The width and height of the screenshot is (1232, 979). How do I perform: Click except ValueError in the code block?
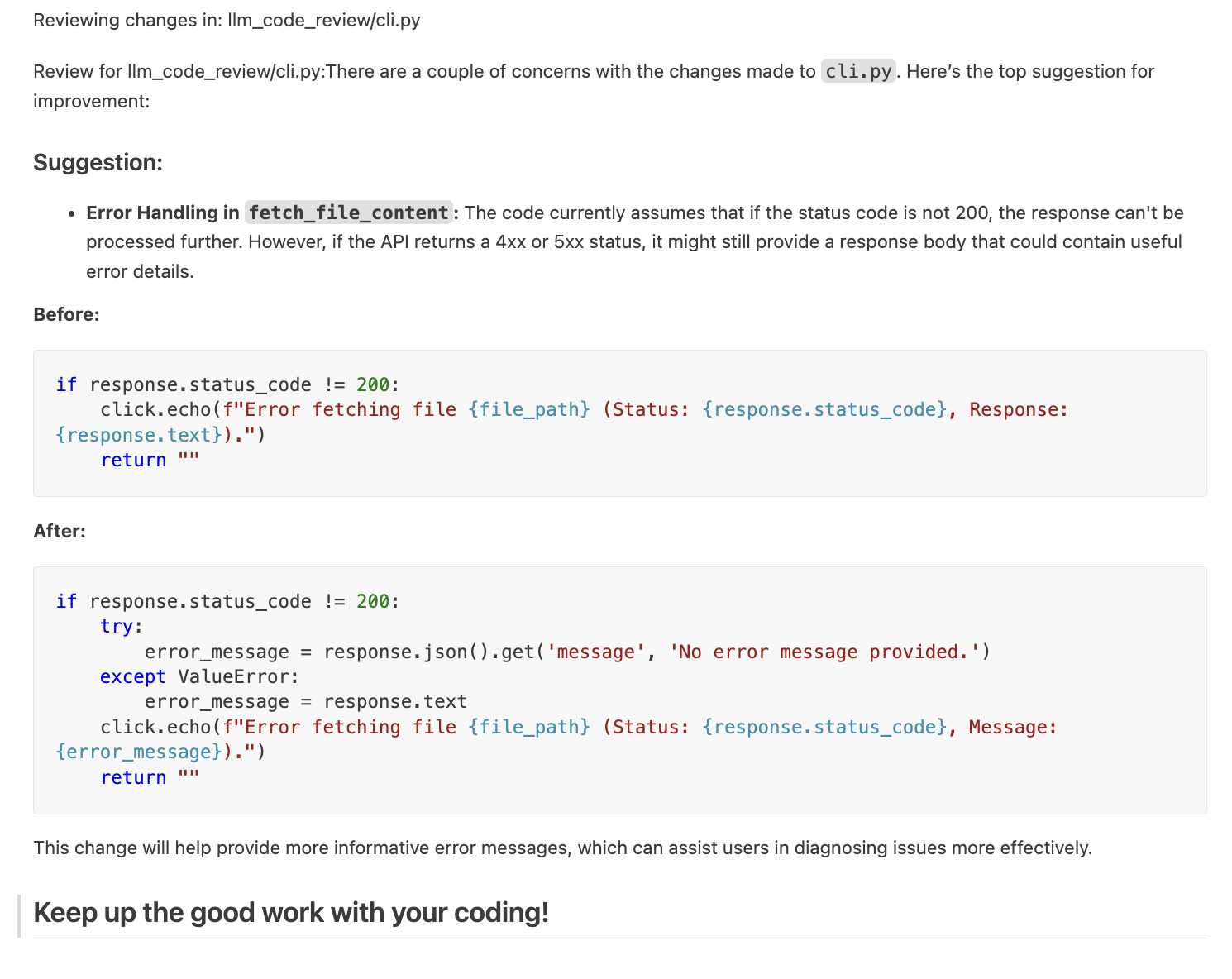point(198,676)
